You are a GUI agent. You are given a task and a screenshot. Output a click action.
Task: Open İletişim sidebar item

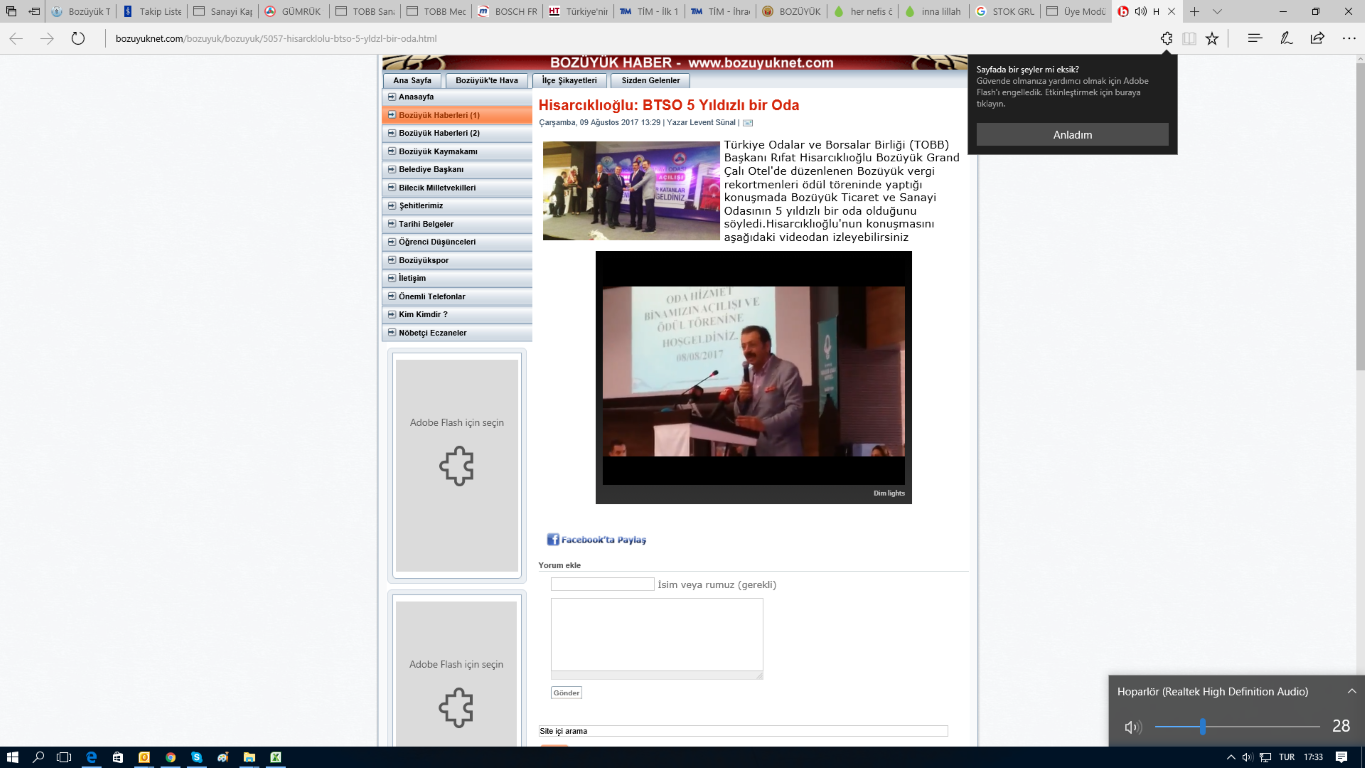tap(457, 278)
